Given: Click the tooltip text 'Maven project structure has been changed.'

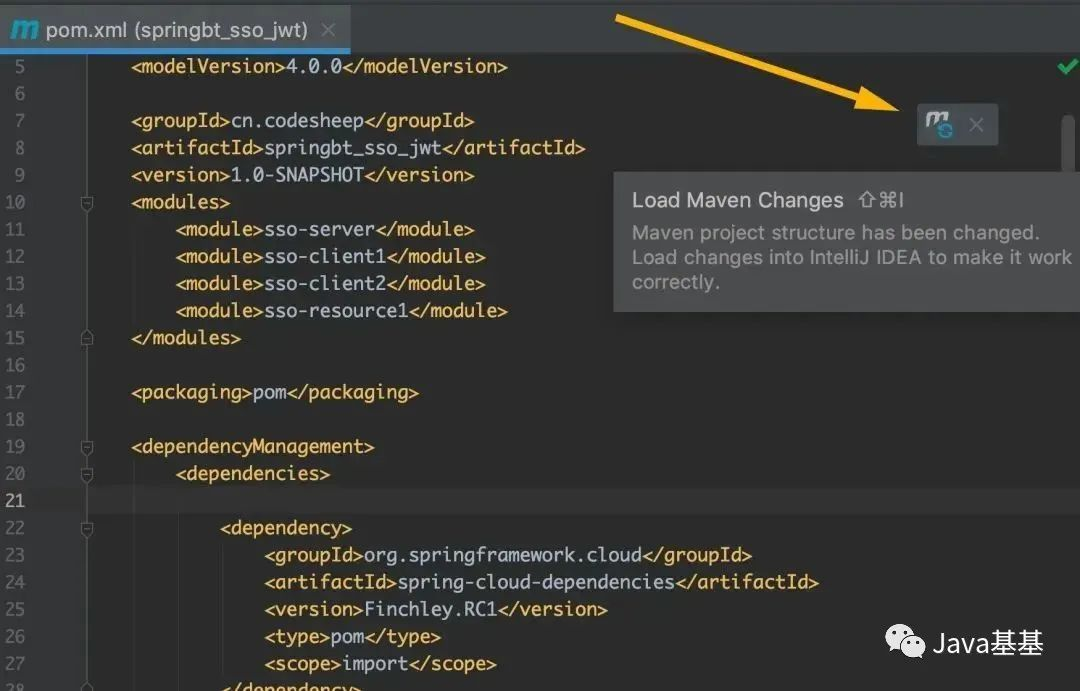Looking at the screenshot, I should (835, 233).
